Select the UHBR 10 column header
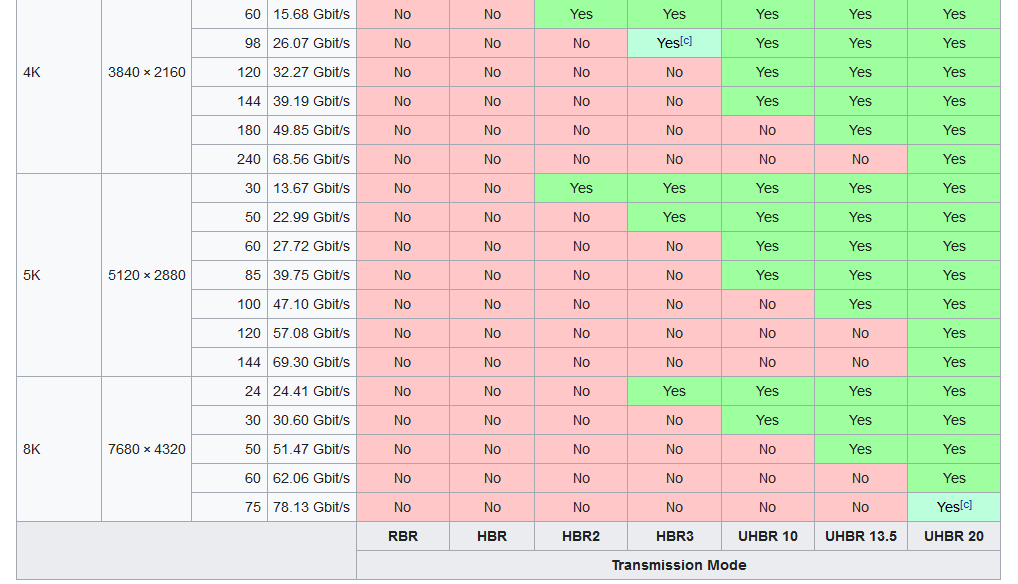Screen dimensions: 1018x584 pos(768,537)
